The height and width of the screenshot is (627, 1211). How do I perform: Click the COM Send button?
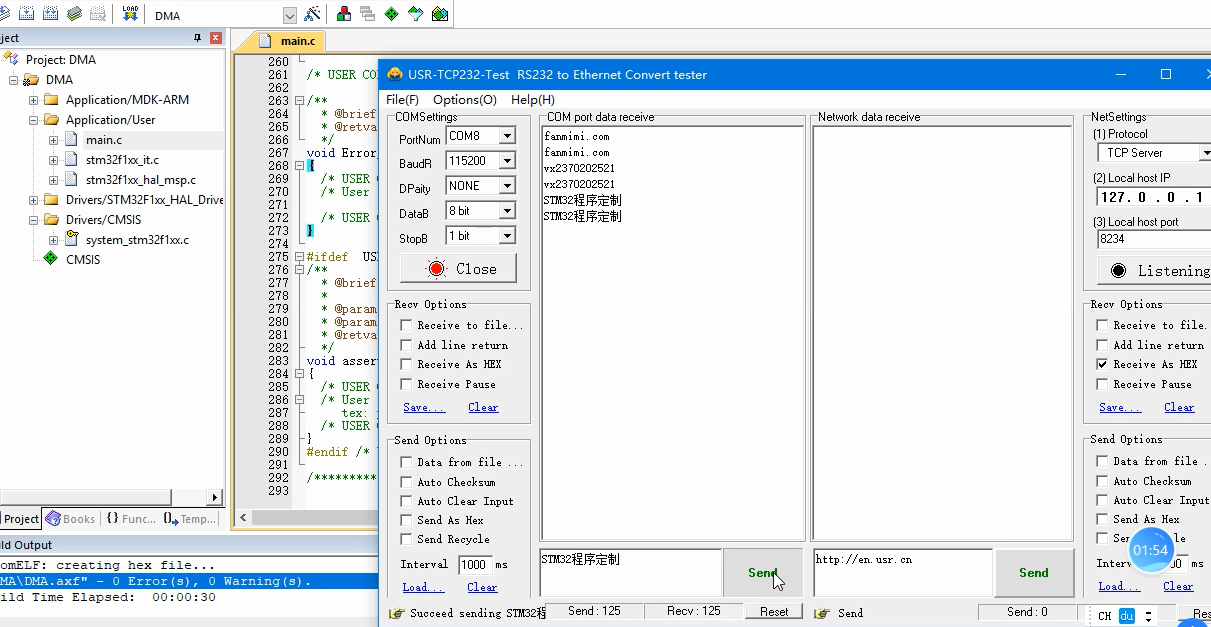pos(763,572)
